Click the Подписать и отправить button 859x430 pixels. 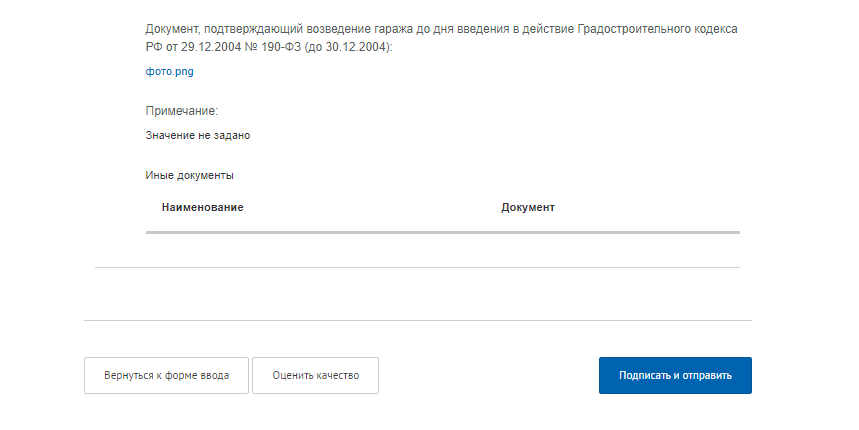675,376
